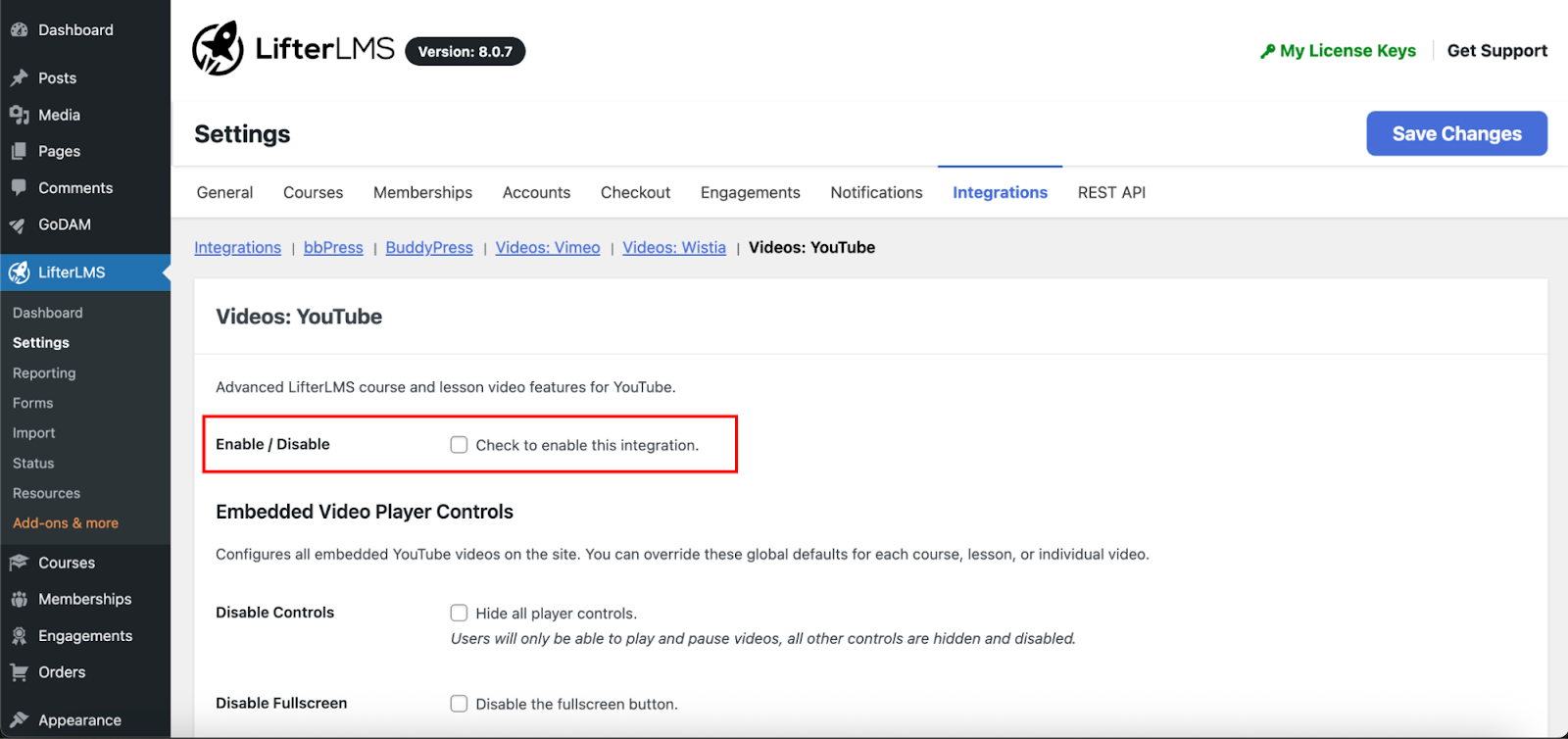This screenshot has width=1568, height=739.
Task: Click the Posts pin icon
Action: click(19, 78)
